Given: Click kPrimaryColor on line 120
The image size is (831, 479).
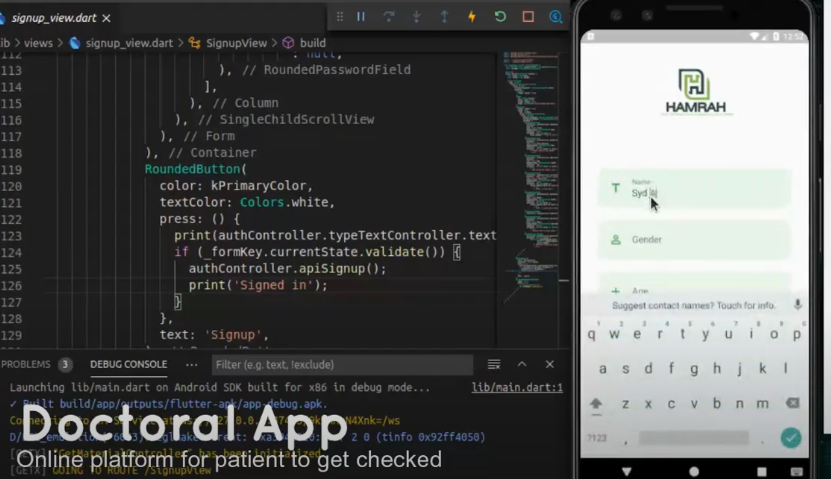Looking at the screenshot, I should (x=259, y=186).
